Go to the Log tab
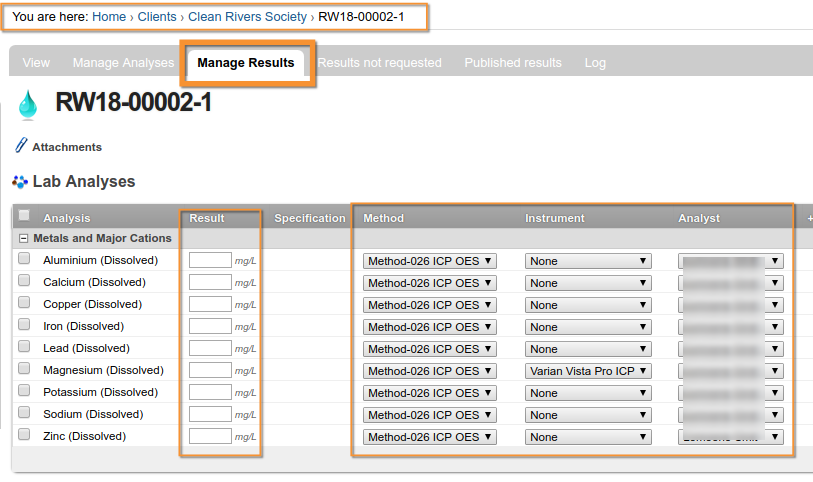Screen dimensions: 813x482 click(x=595, y=63)
